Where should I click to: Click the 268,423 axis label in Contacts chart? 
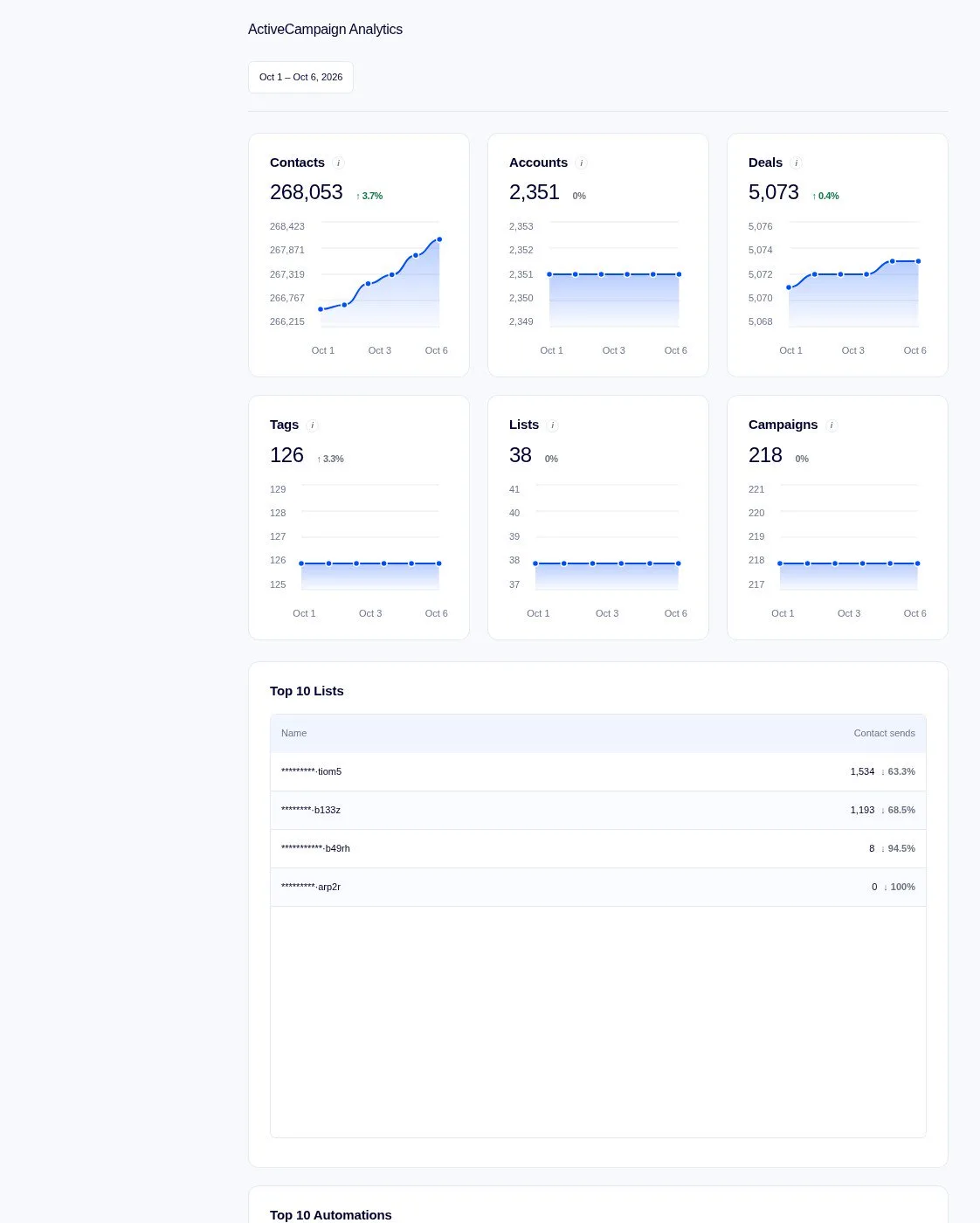tap(287, 226)
